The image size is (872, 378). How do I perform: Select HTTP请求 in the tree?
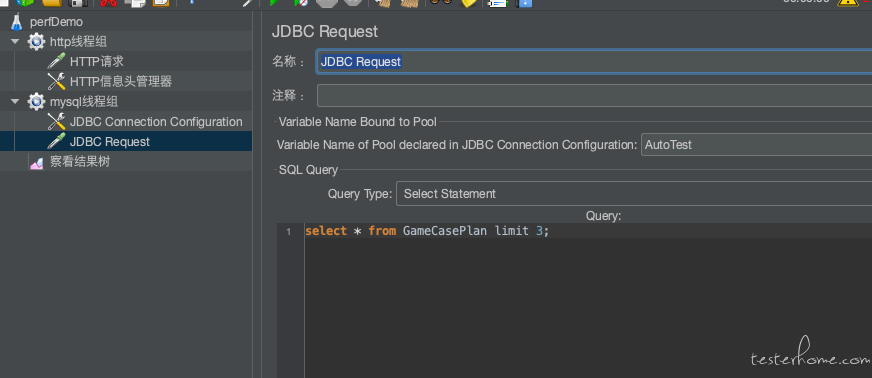tap(97, 62)
